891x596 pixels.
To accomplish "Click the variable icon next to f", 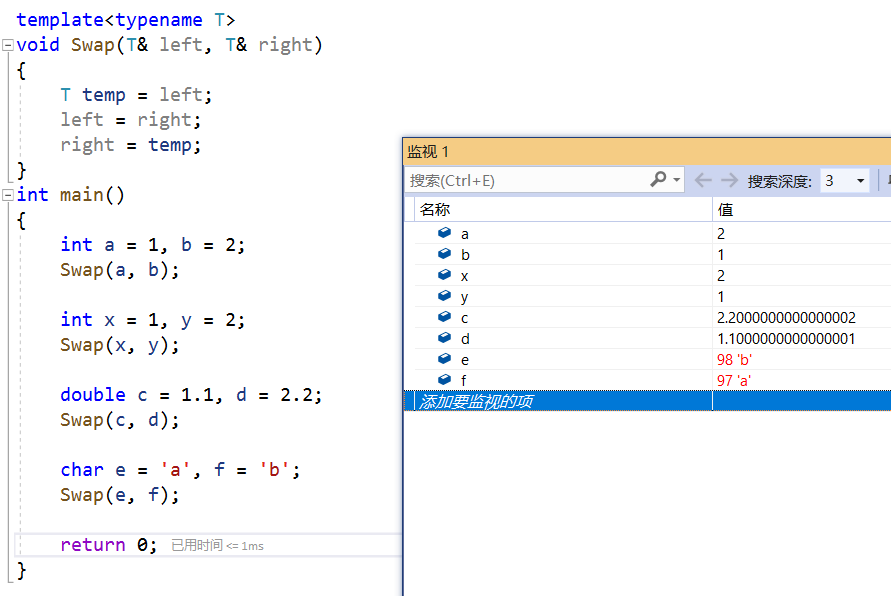I will click(x=444, y=380).
